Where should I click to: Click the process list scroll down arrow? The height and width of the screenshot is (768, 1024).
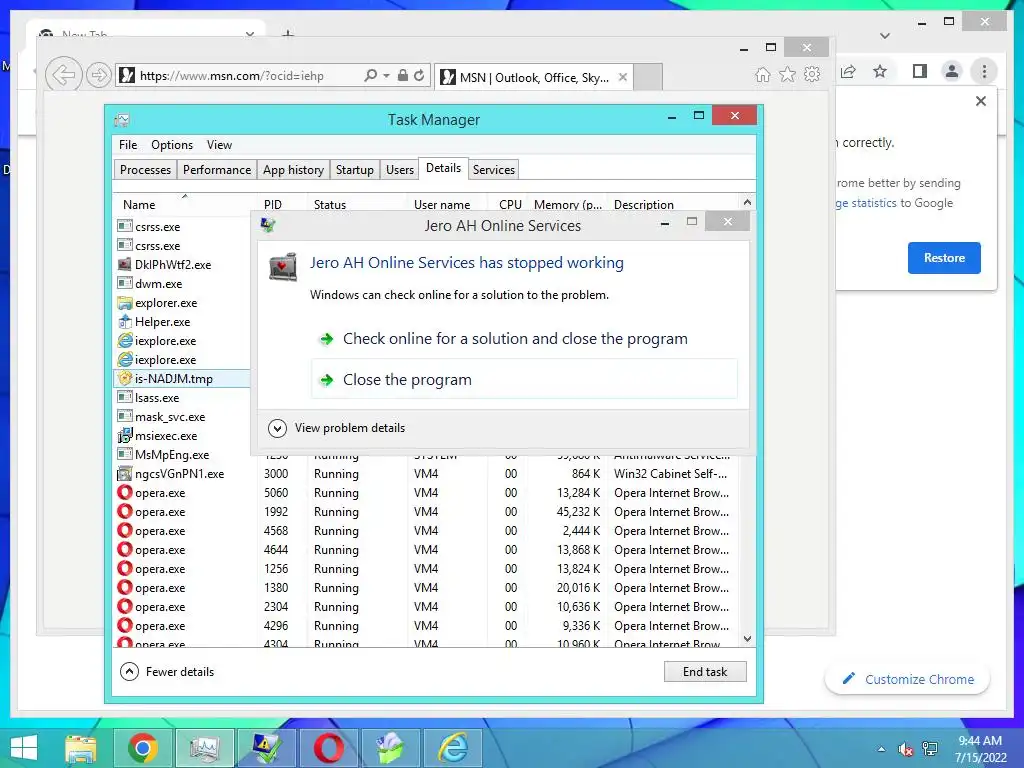click(x=748, y=639)
